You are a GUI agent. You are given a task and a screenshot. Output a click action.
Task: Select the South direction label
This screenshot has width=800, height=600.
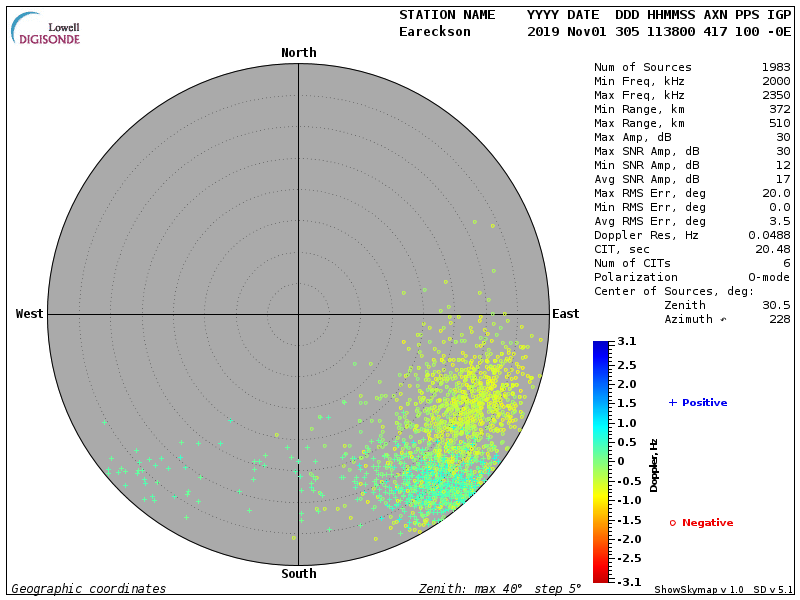coord(298,574)
